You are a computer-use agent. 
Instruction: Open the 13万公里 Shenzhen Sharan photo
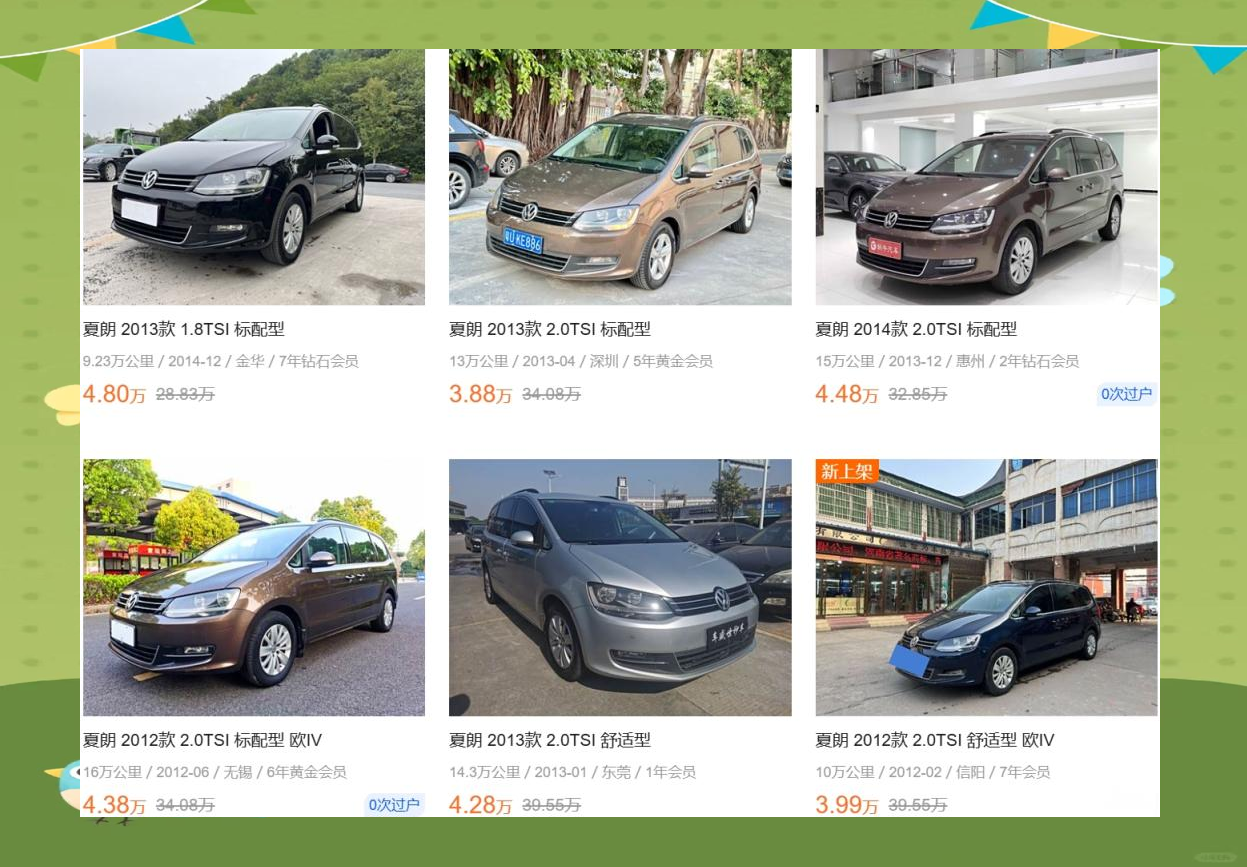tap(620, 177)
